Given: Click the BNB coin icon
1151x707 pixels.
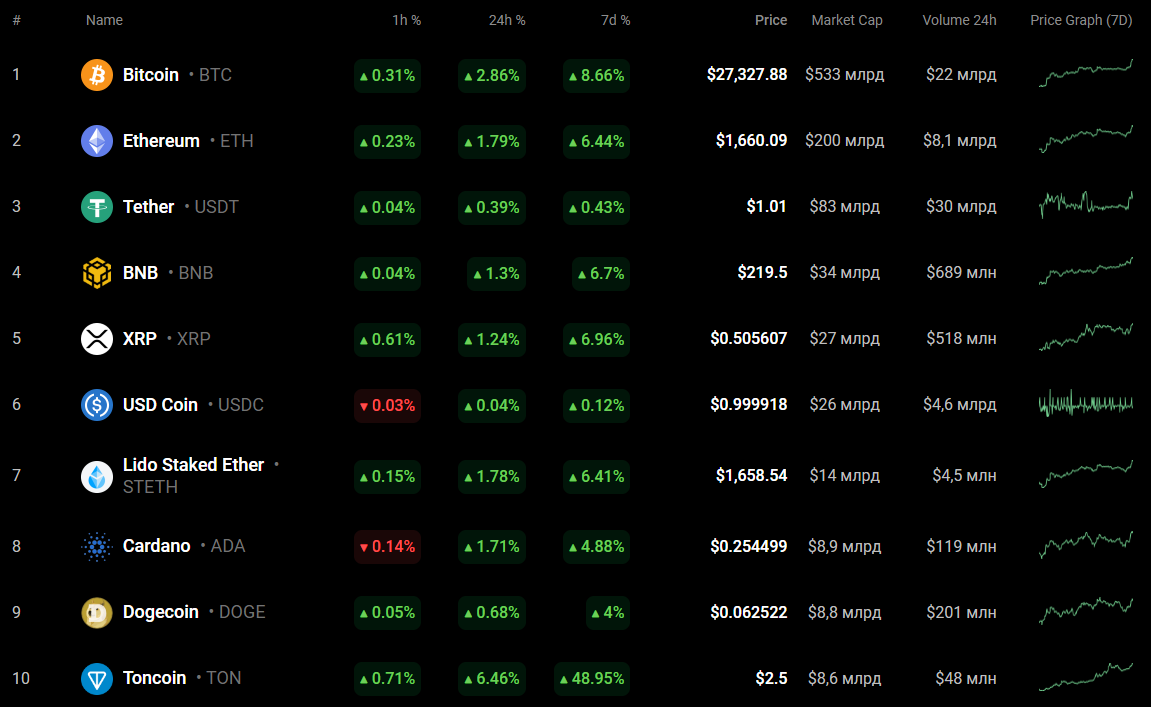Looking at the screenshot, I should pyautogui.click(x=97, y=273).
